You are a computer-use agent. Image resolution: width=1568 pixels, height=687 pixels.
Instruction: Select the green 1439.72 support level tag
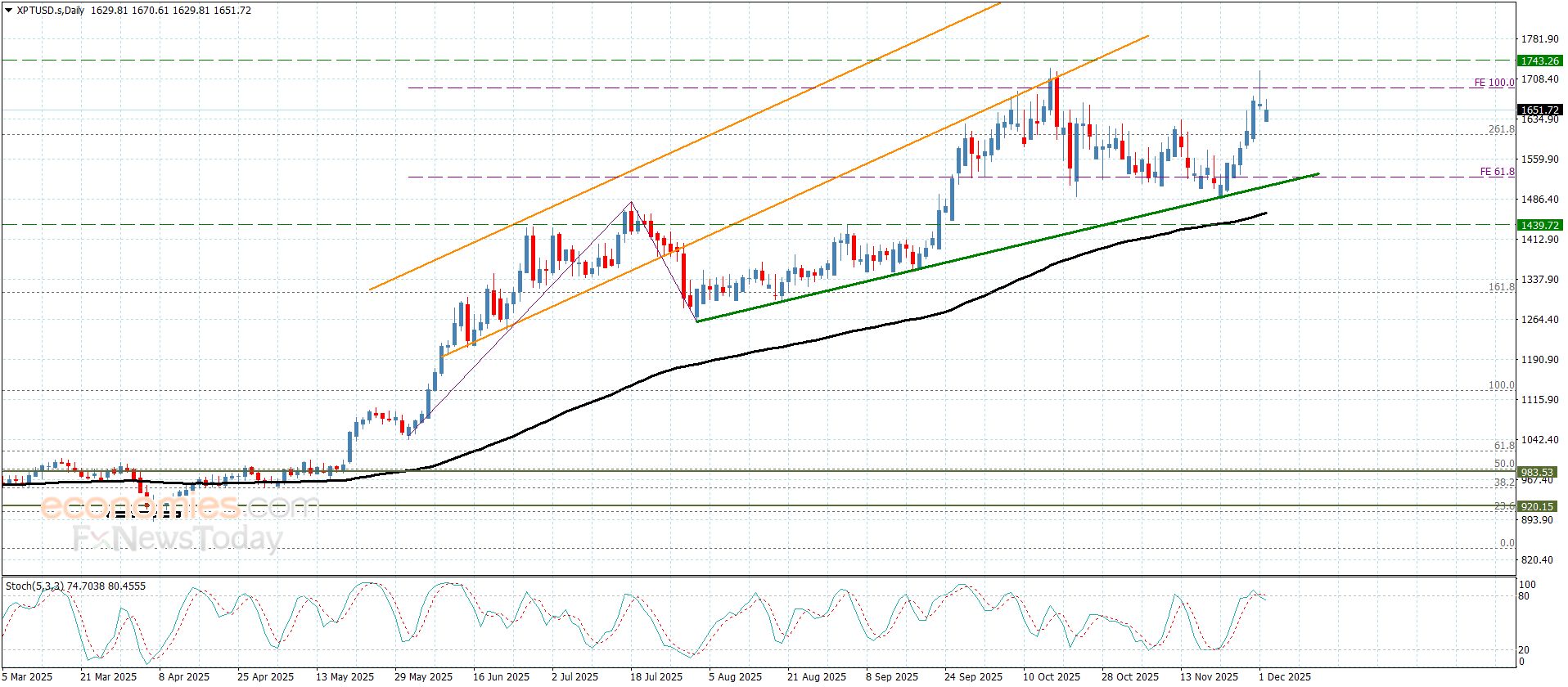[x=1539, y=225]
